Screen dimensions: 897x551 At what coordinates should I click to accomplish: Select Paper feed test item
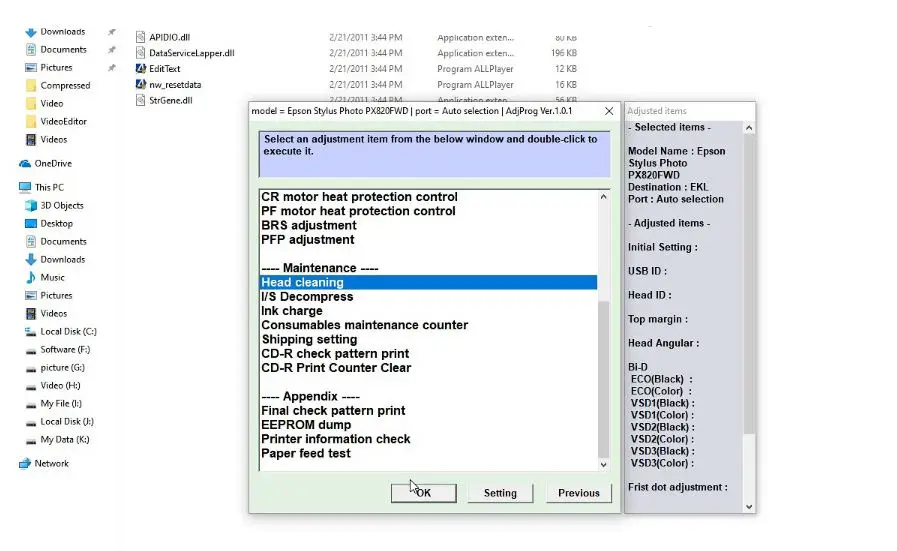[306, 453]
